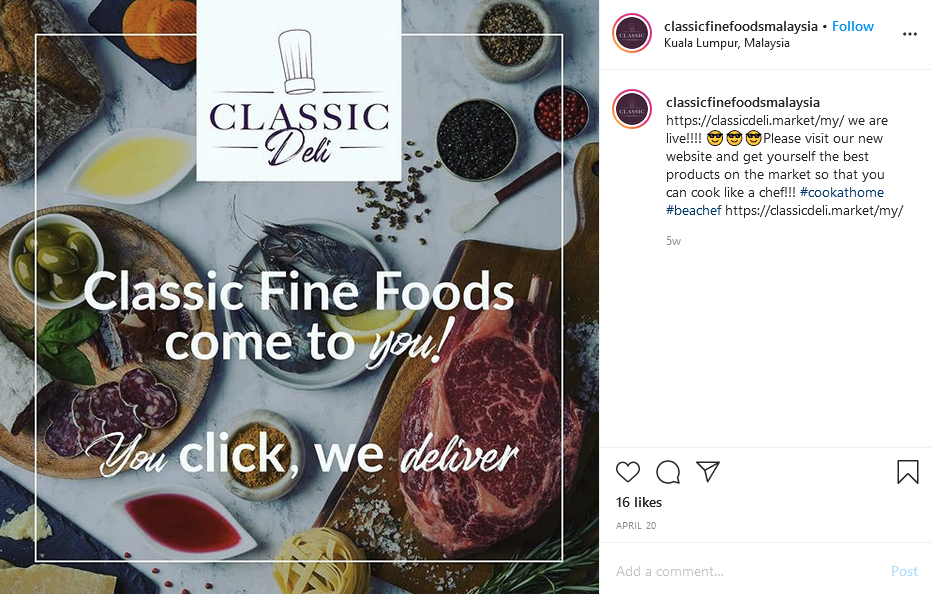Save the post with the bookmark icon
931x594 pixels.
(x=907, y=472)
